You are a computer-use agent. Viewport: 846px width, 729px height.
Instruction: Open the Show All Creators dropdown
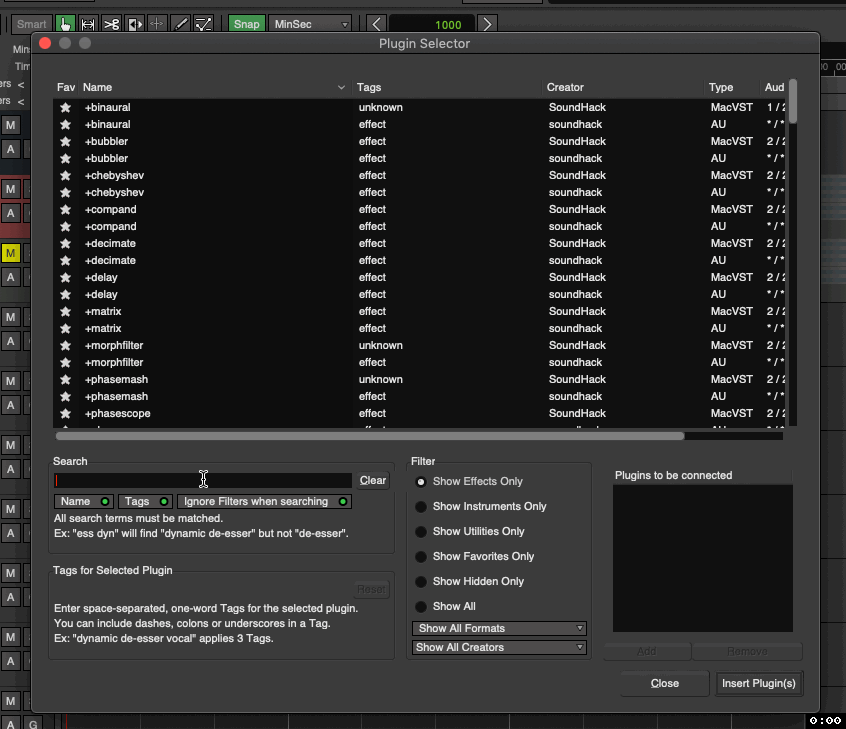[x=498, y=647]
